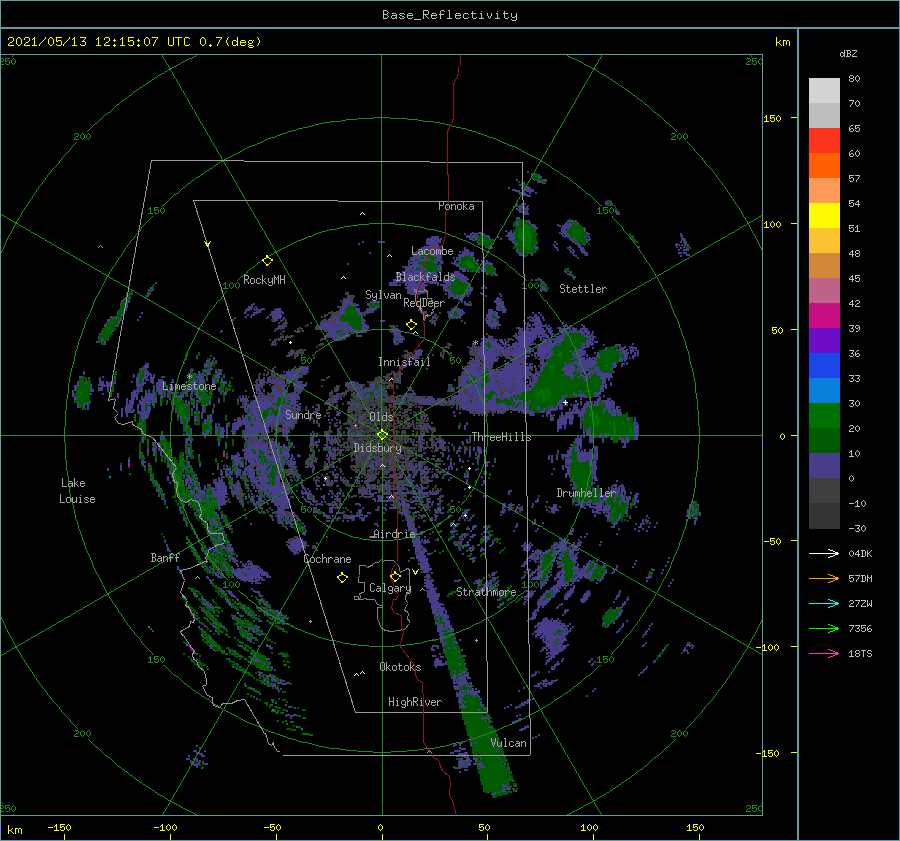Click the Limestone label

click(189, 386)
